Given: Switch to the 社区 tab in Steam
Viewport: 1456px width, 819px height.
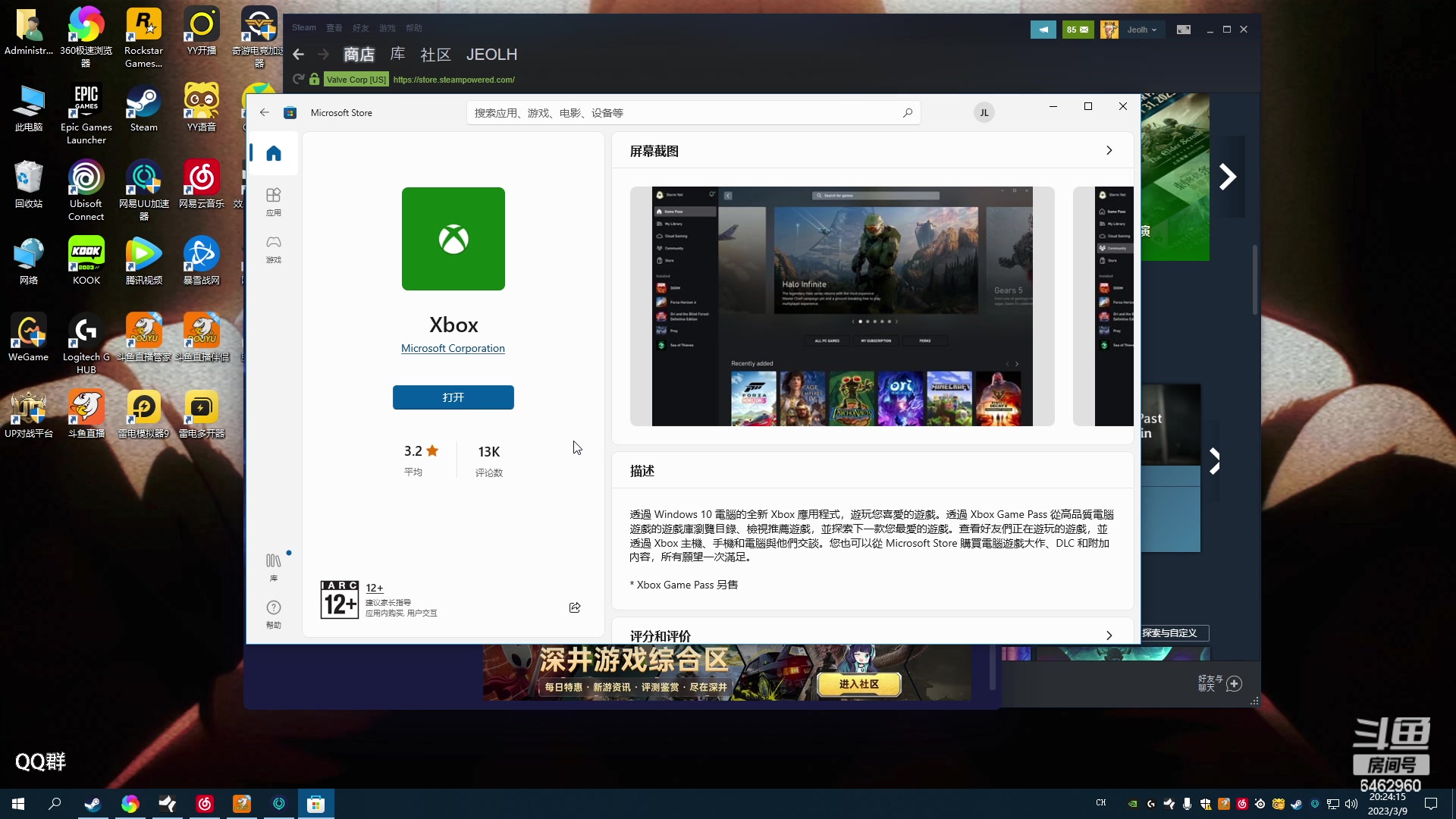Looking at the screenshot, I should pos(435,55).
